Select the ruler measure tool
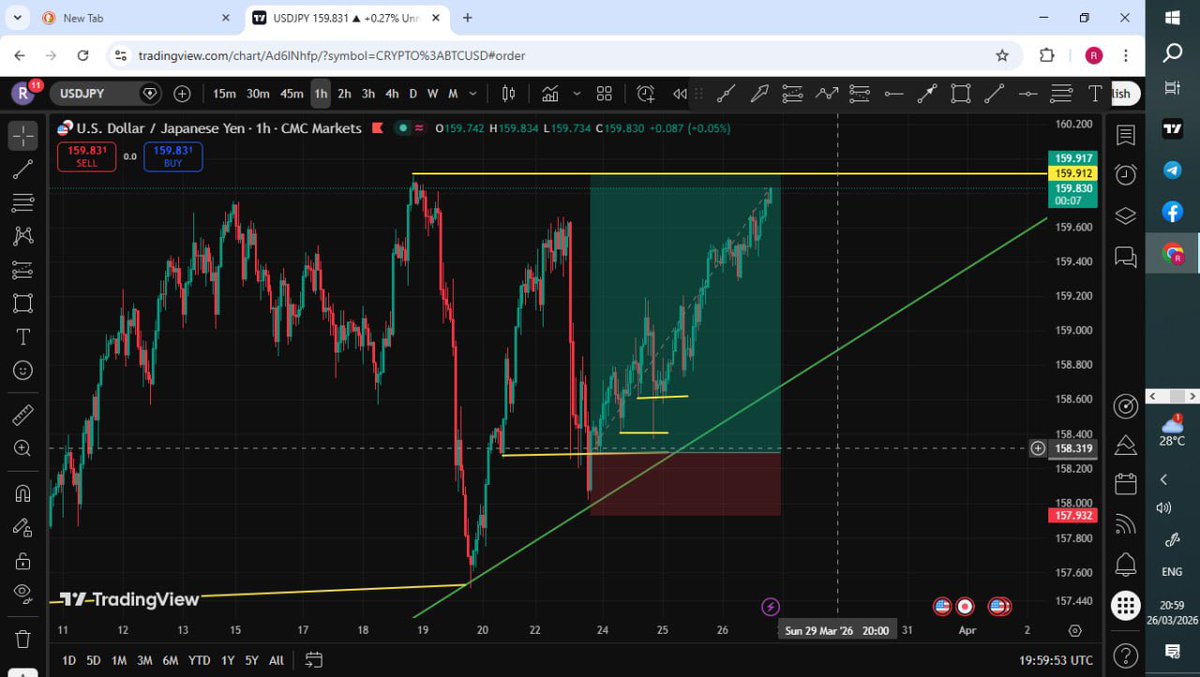The image size is (1200, 677). [23, 414]
